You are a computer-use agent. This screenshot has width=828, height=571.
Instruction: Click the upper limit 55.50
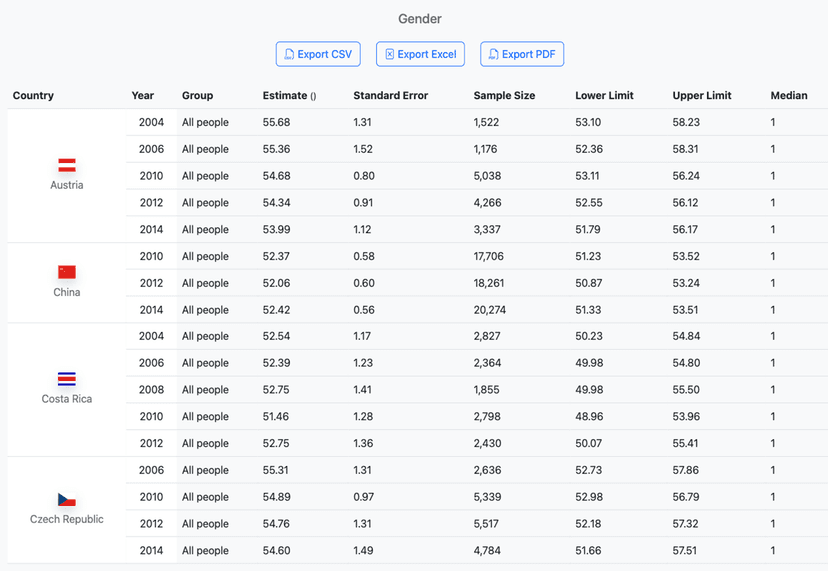point(686,390)
